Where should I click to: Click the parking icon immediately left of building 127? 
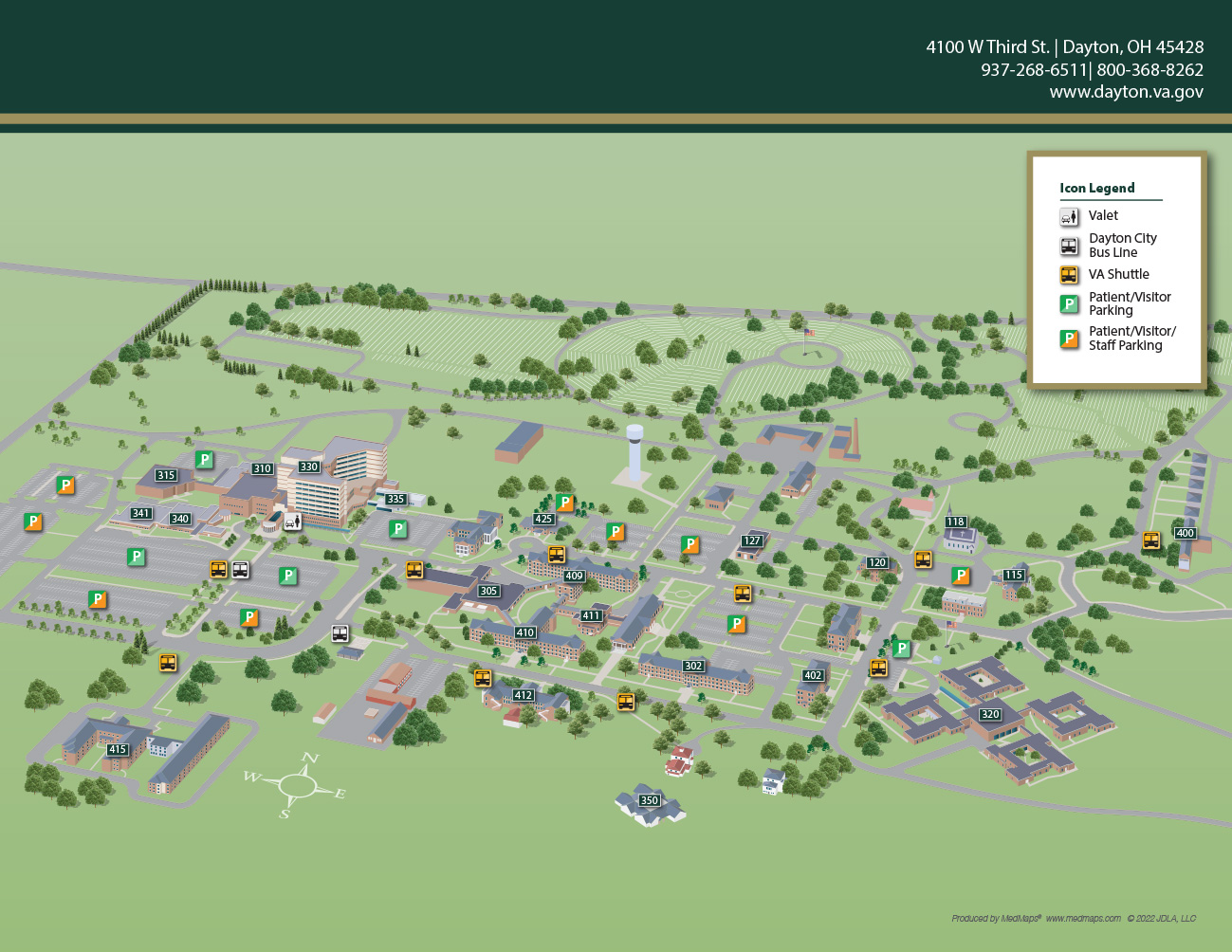(x=690, y=545)
